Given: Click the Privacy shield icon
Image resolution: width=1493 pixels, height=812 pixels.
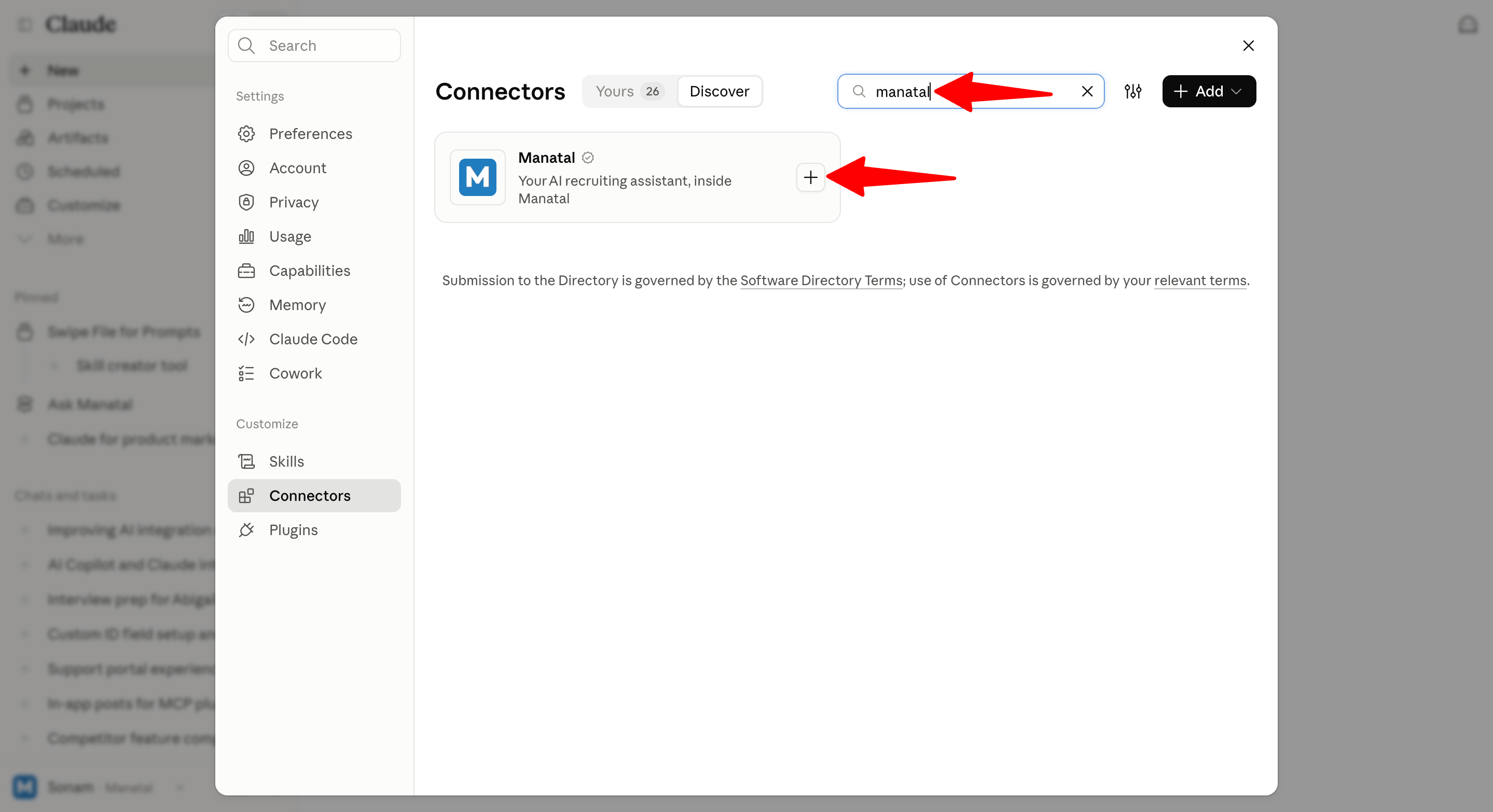Looking at the screenshot, I should coord(246,202).
